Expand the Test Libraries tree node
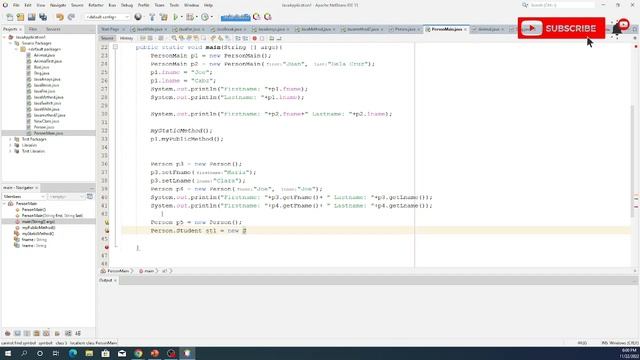 (x=11, y=151)
